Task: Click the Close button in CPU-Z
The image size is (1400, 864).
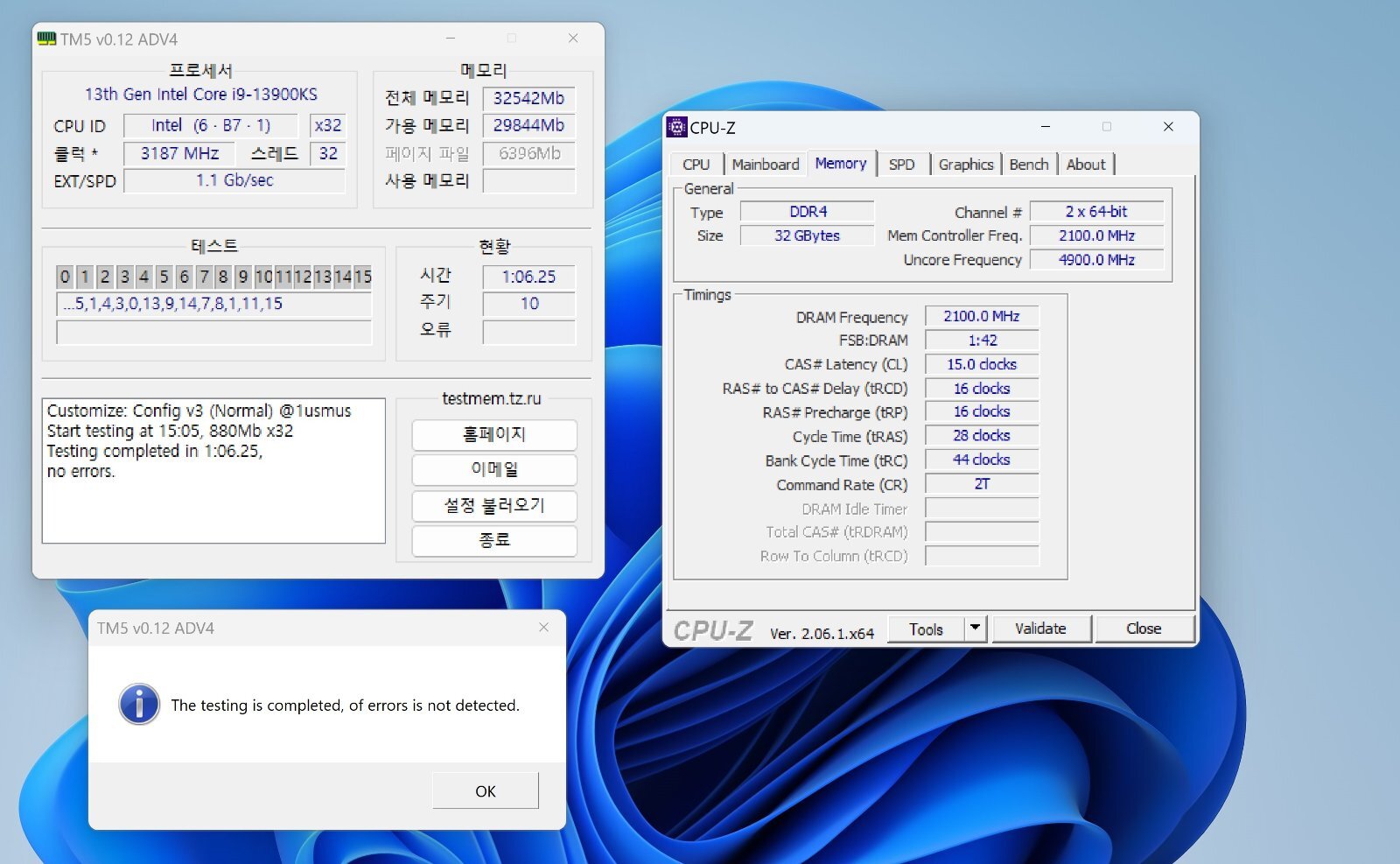Action: 1144,629
